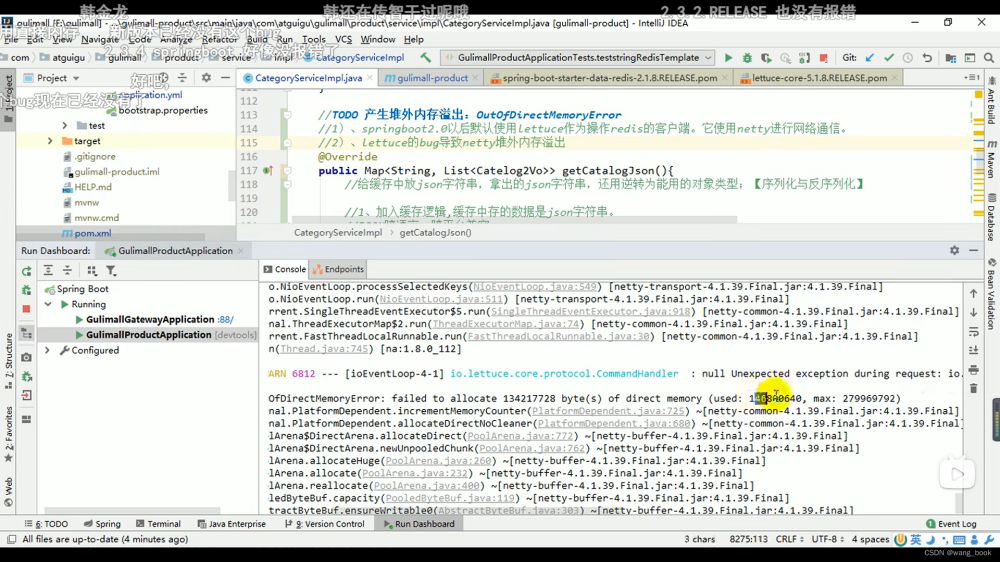Viewport: 1000px width, 562px height.
Task: Click the override gutter icon on line 117
Action: 268,170
